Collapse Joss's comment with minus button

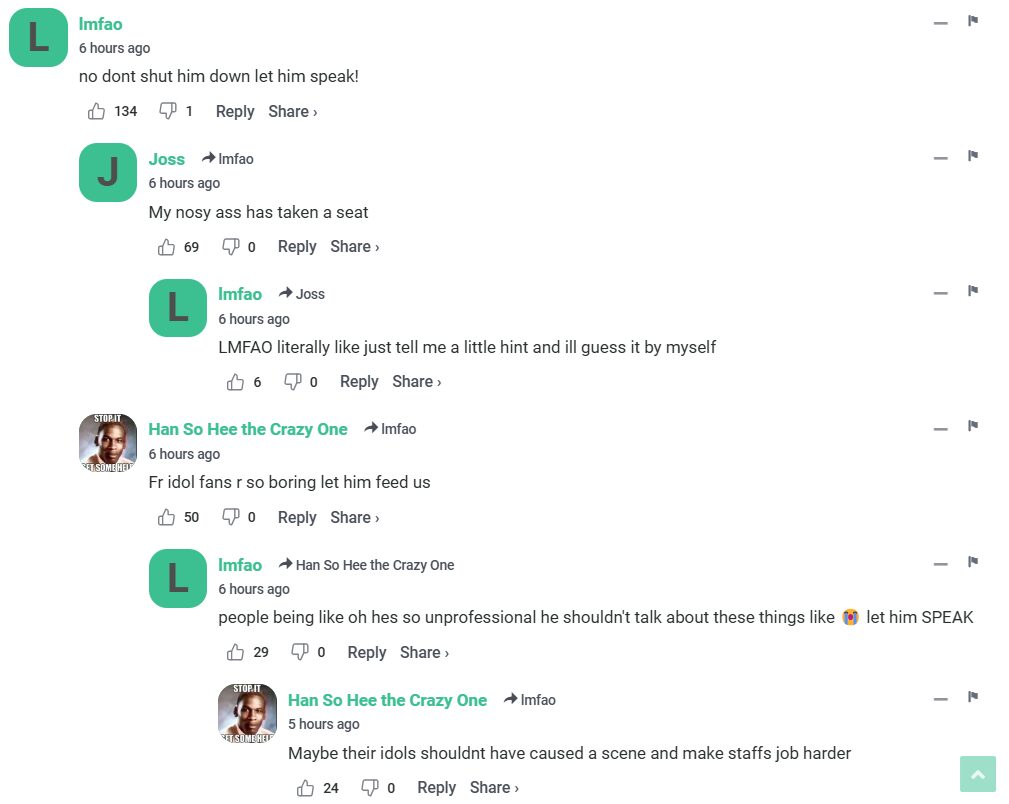pos(940,158)
